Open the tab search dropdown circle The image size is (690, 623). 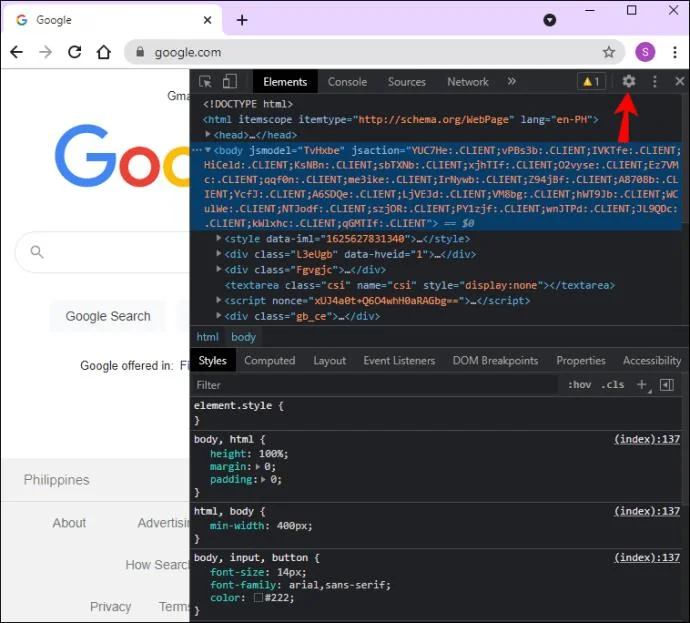(550, 20)
